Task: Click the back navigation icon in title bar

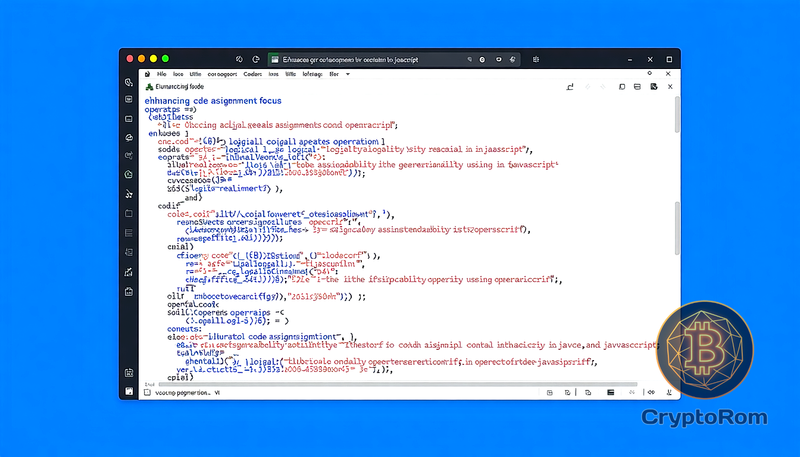Action: click(x=239, y=59)
